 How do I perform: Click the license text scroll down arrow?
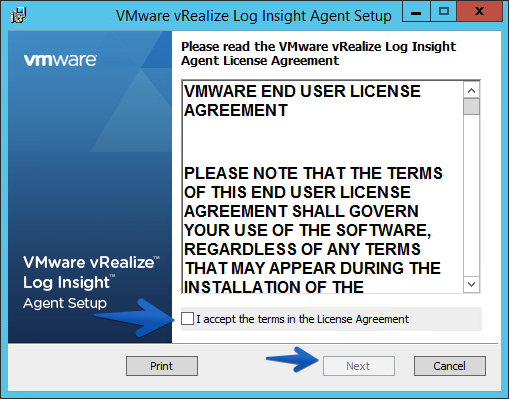coord(471,284)
